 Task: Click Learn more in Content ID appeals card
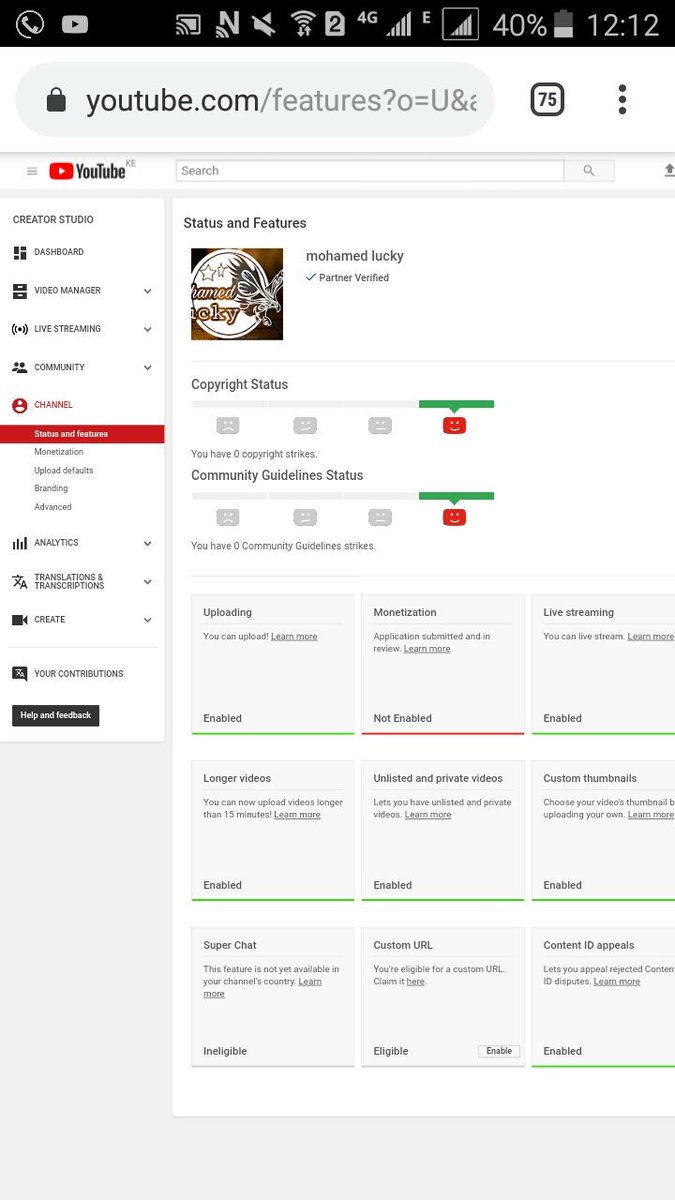617,982
